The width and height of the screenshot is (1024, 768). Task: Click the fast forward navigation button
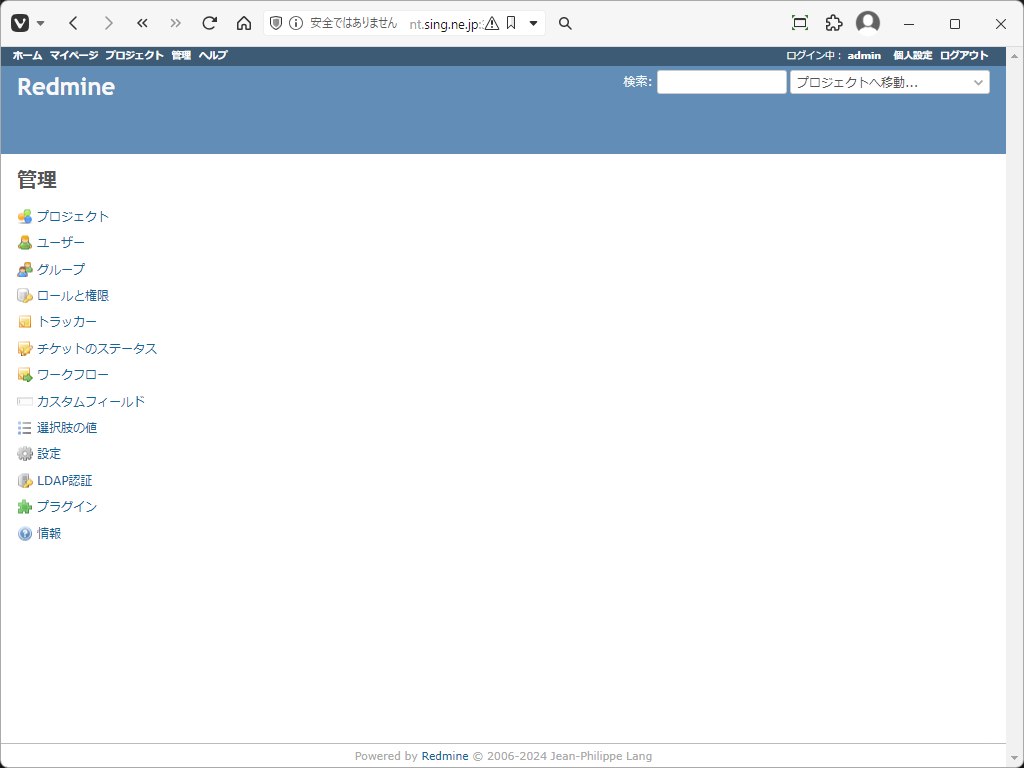tap(176, 24)
